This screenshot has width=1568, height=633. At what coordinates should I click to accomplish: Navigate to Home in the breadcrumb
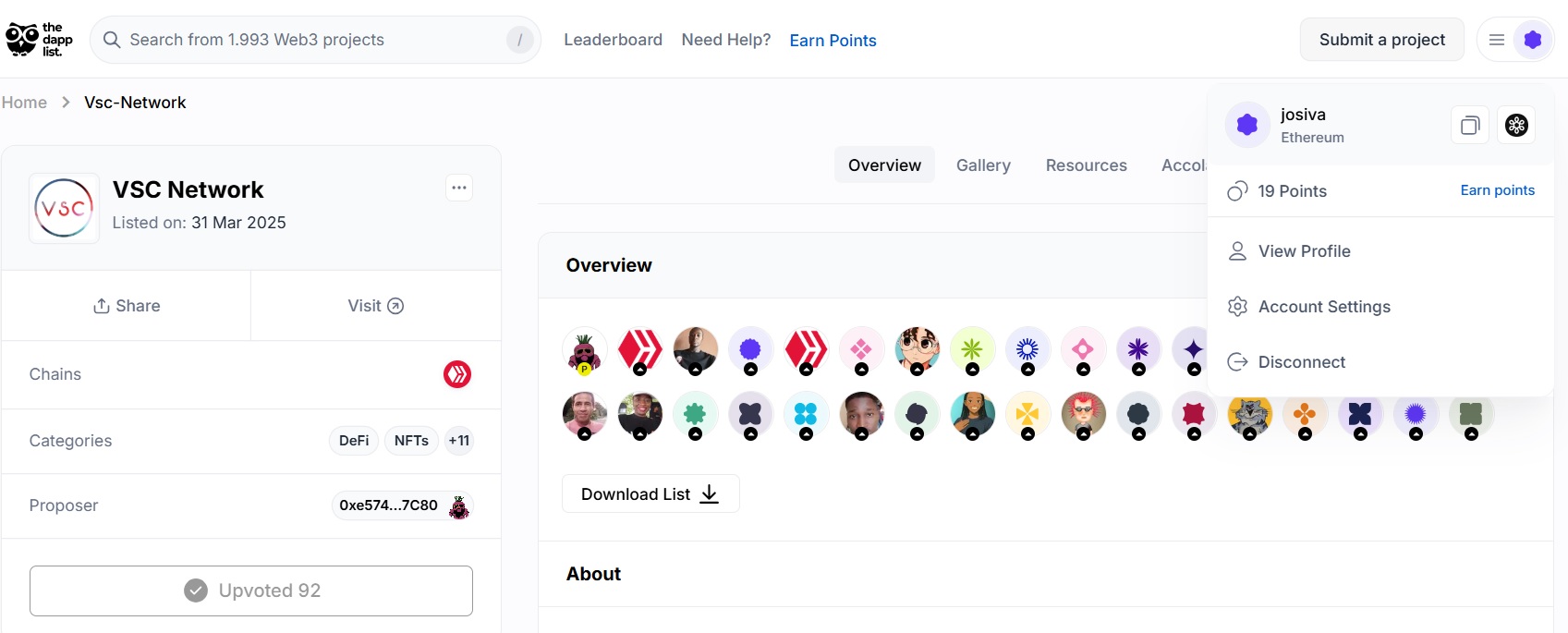point(24,103)
